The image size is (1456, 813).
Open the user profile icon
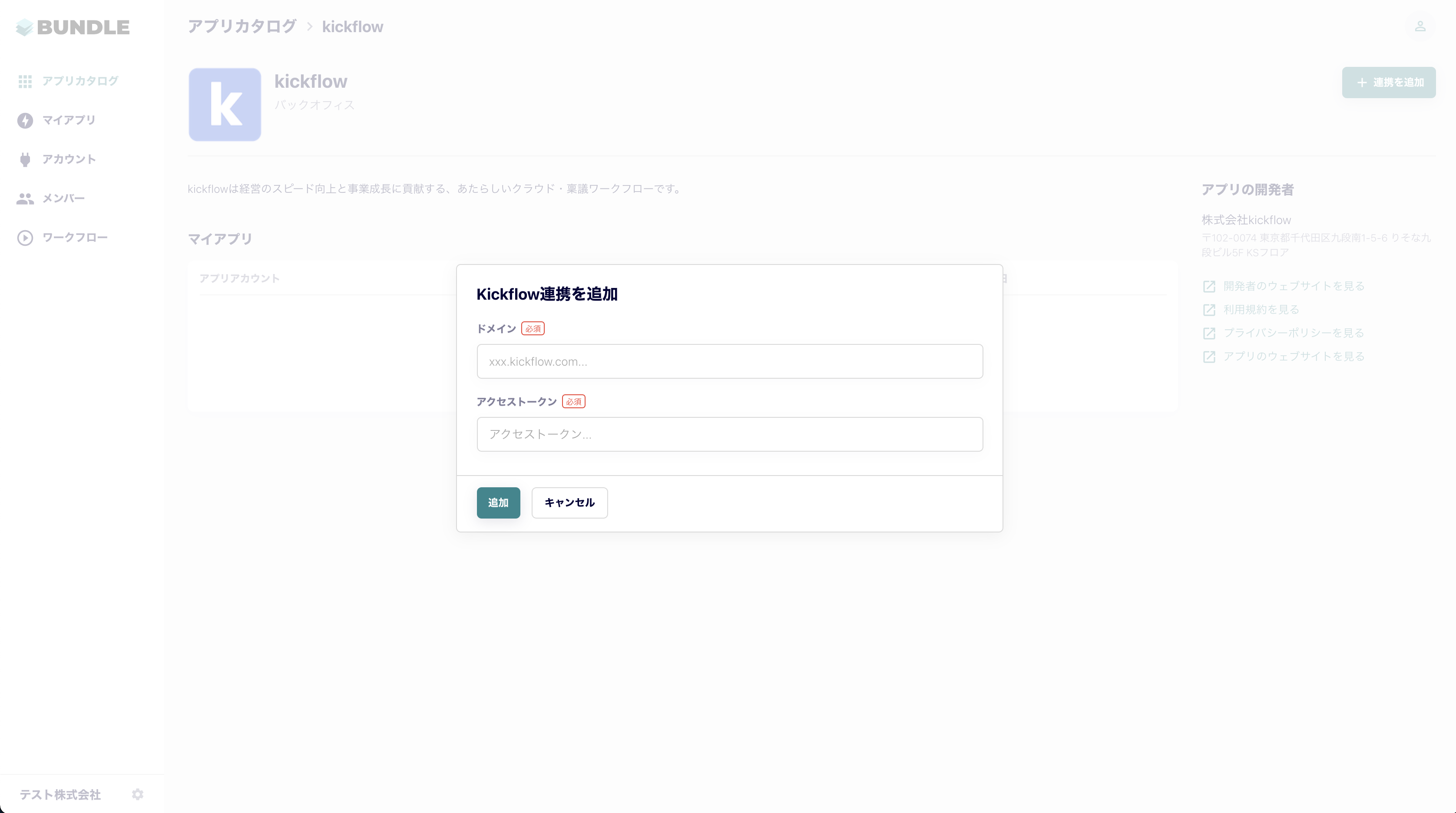point(1420,26)
